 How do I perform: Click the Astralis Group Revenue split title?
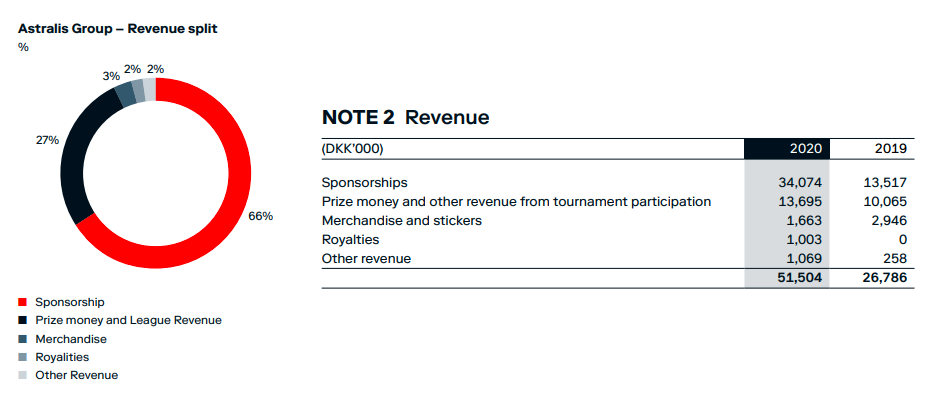point(118,29)
